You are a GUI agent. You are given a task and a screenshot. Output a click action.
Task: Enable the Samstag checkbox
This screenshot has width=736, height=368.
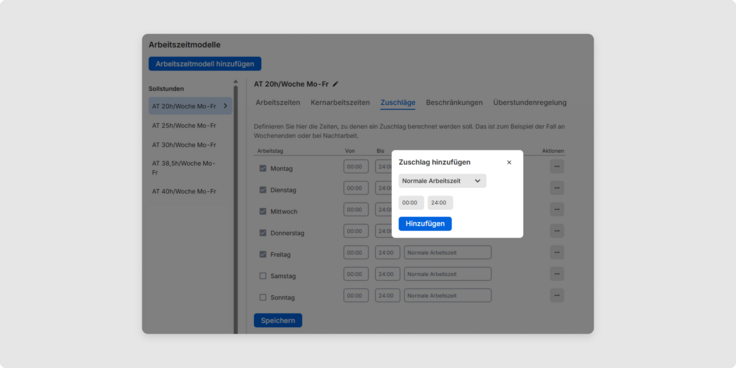click(263, 276)
